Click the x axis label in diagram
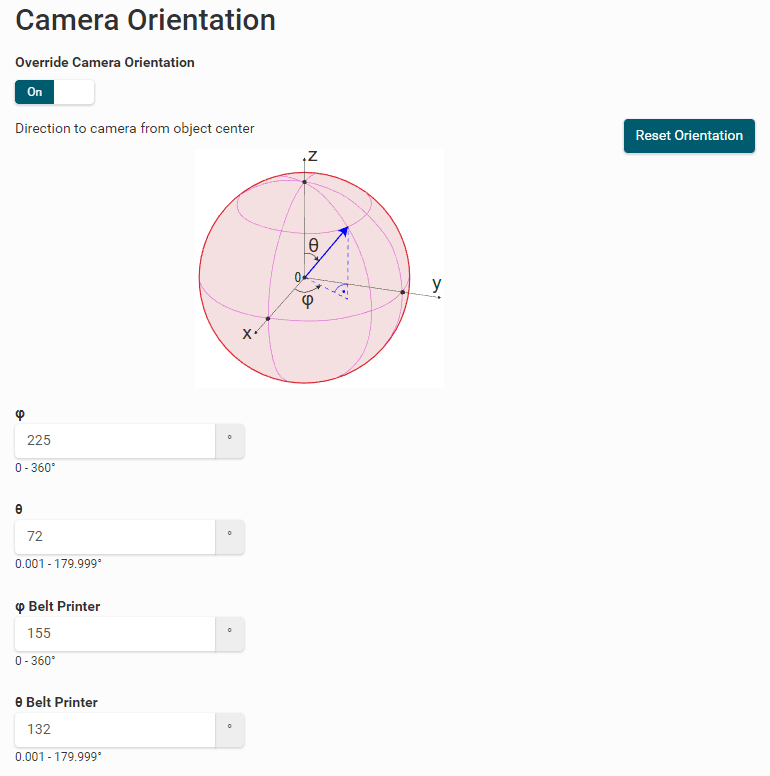 pos(247,333)
